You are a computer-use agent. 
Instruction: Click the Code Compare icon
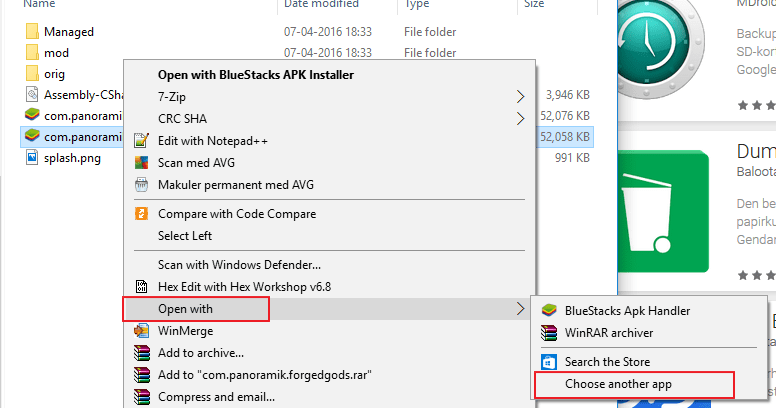[141, 214]
